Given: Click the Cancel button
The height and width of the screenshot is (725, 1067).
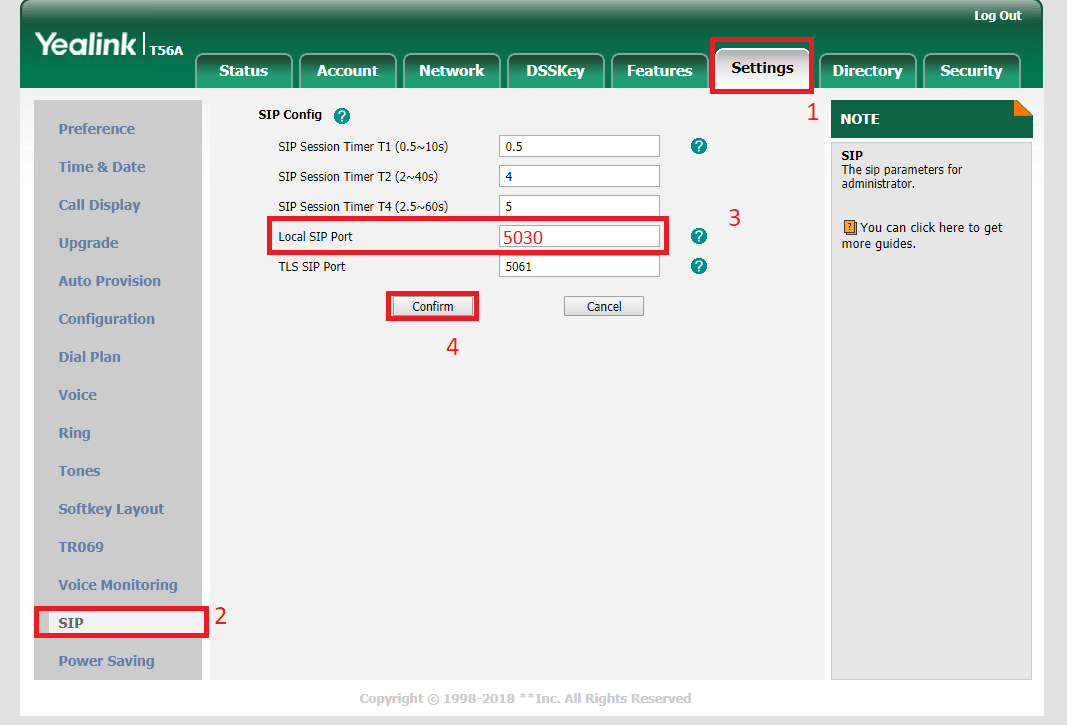Looking at the screenshot, I should (604, 306).
